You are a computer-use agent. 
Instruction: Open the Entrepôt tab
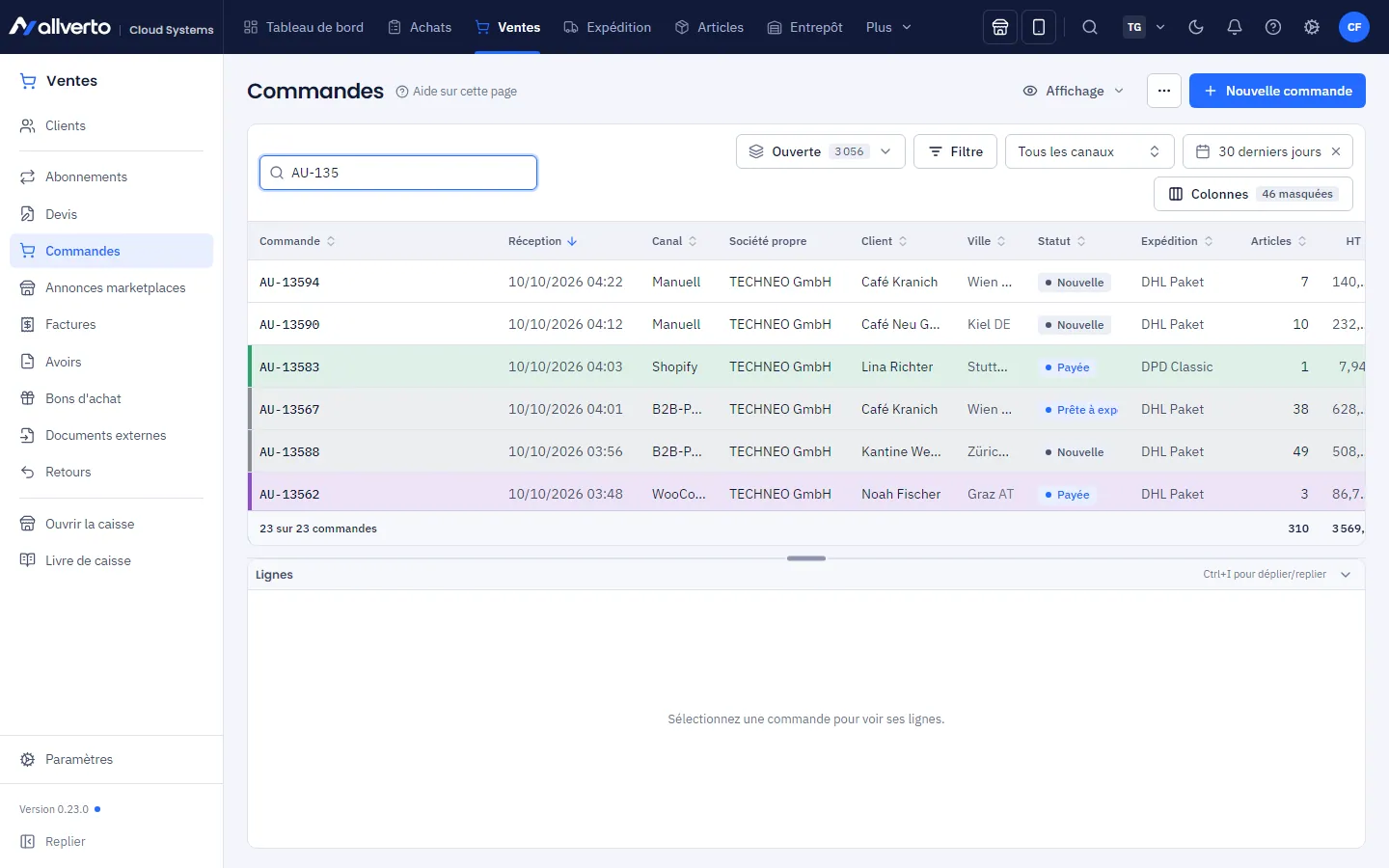(805, 27)
